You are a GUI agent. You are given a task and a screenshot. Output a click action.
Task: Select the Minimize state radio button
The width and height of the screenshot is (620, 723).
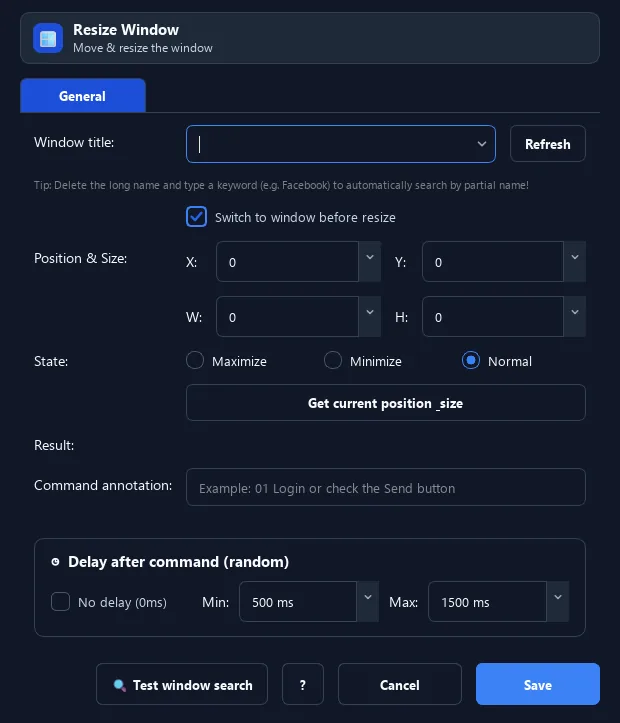tap(333, 361)
